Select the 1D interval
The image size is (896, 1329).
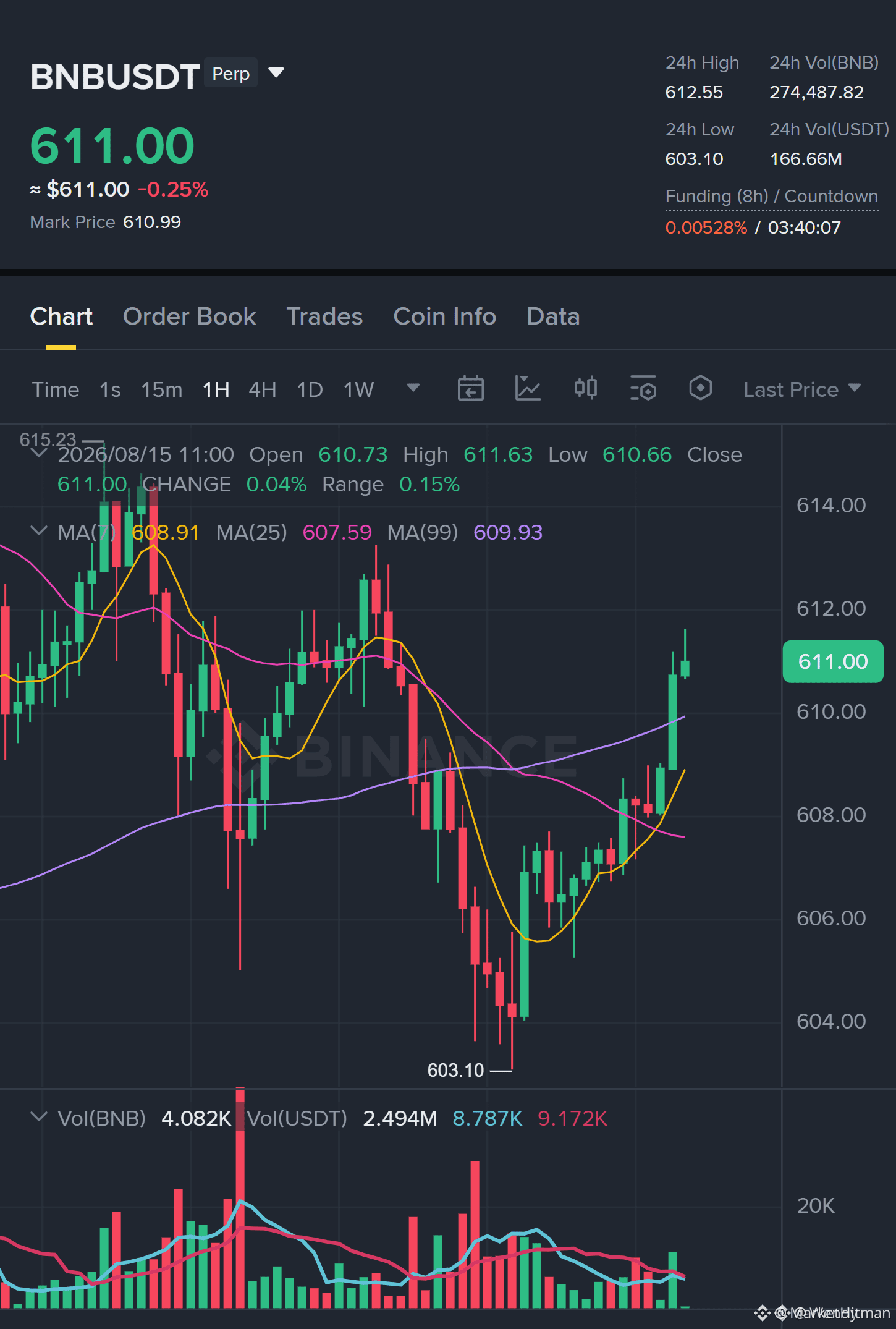click(x=310, y=389)
